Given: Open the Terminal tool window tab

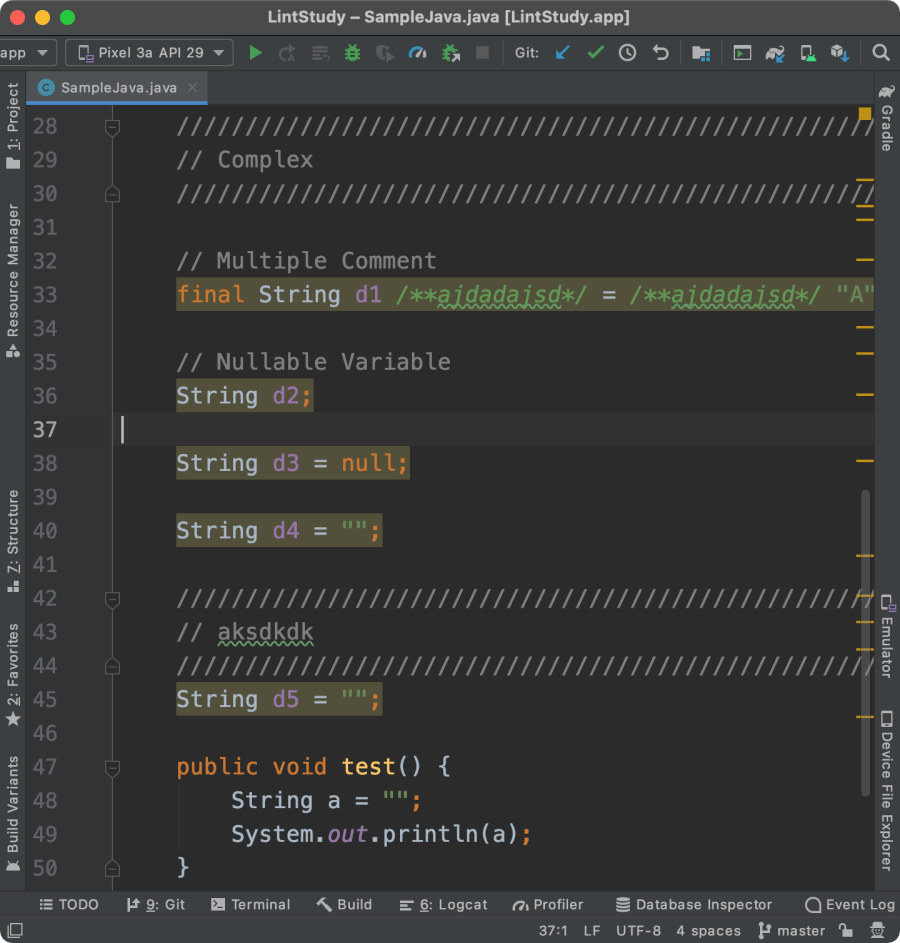Looking at the screenshot, I should (x=250, y=904).
